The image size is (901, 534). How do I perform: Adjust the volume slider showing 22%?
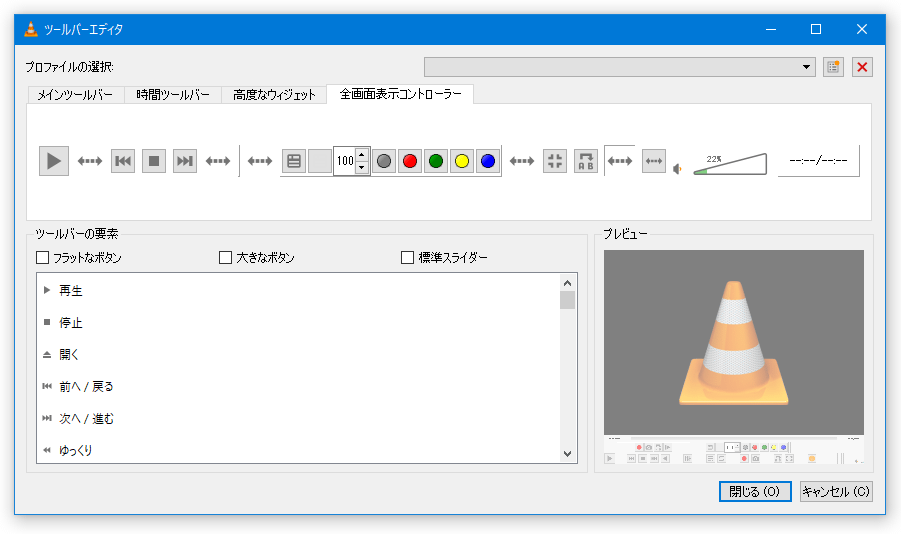(730, 164)
